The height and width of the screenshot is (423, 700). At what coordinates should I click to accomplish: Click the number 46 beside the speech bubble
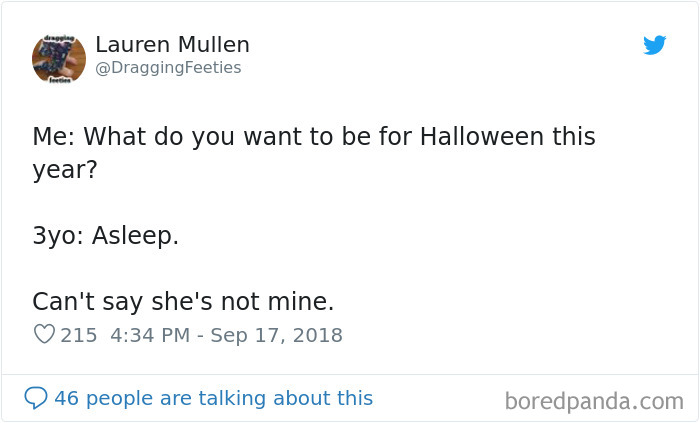pyautogui.click(x=66, y=398)
